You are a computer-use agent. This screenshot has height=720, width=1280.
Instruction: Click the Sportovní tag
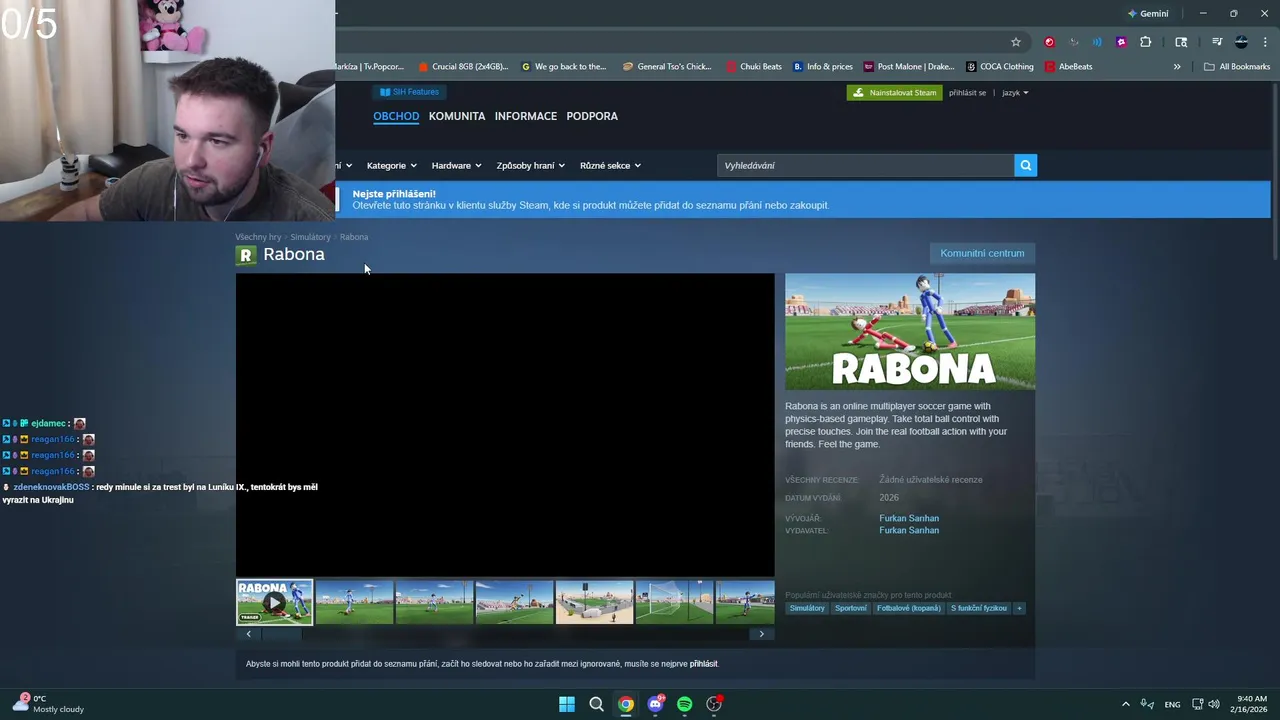[851, 608]
